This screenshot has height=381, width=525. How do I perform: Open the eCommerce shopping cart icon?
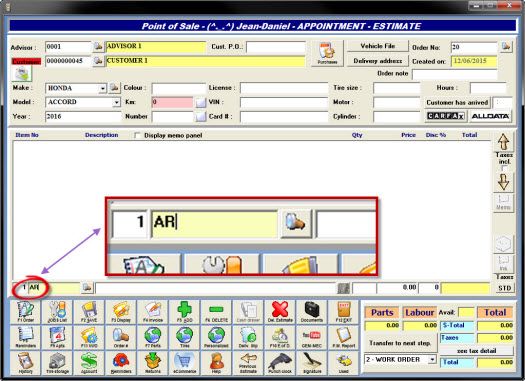(184, 363)
